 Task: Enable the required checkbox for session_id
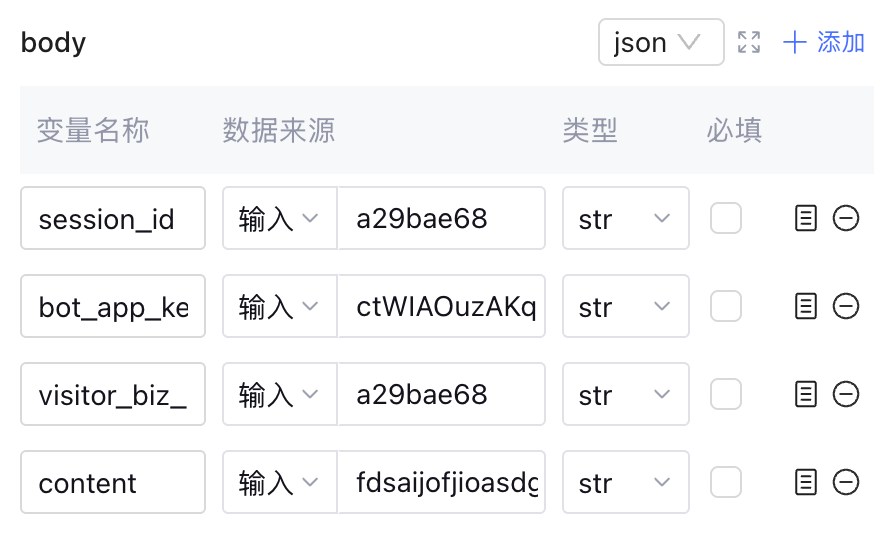(726, 218)
